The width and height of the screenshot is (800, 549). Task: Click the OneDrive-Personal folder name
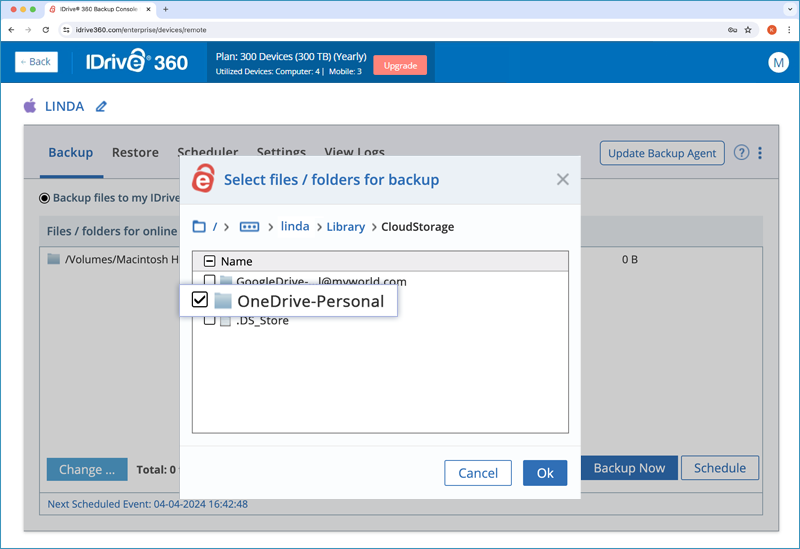pyautogui.click(x=311, y=301)
